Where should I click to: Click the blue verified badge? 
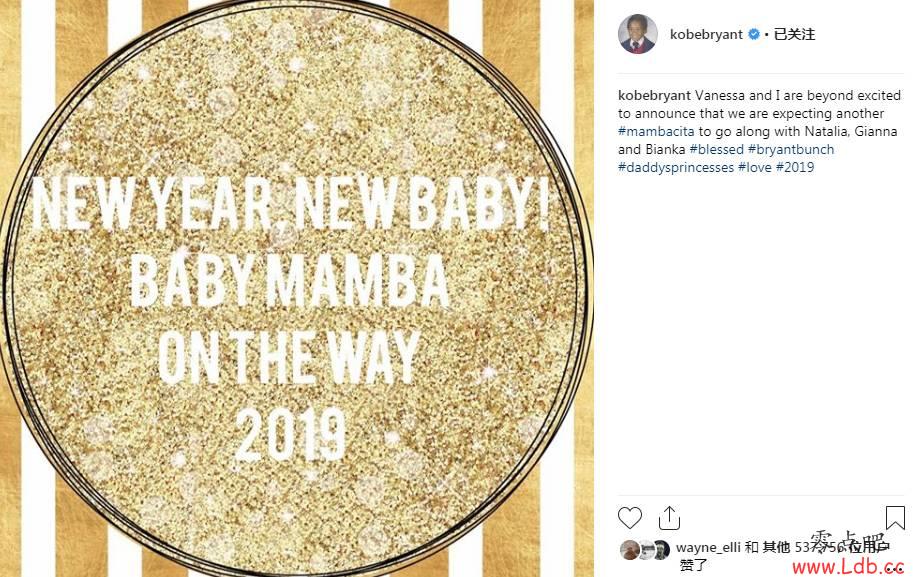(x=754, y=34)
